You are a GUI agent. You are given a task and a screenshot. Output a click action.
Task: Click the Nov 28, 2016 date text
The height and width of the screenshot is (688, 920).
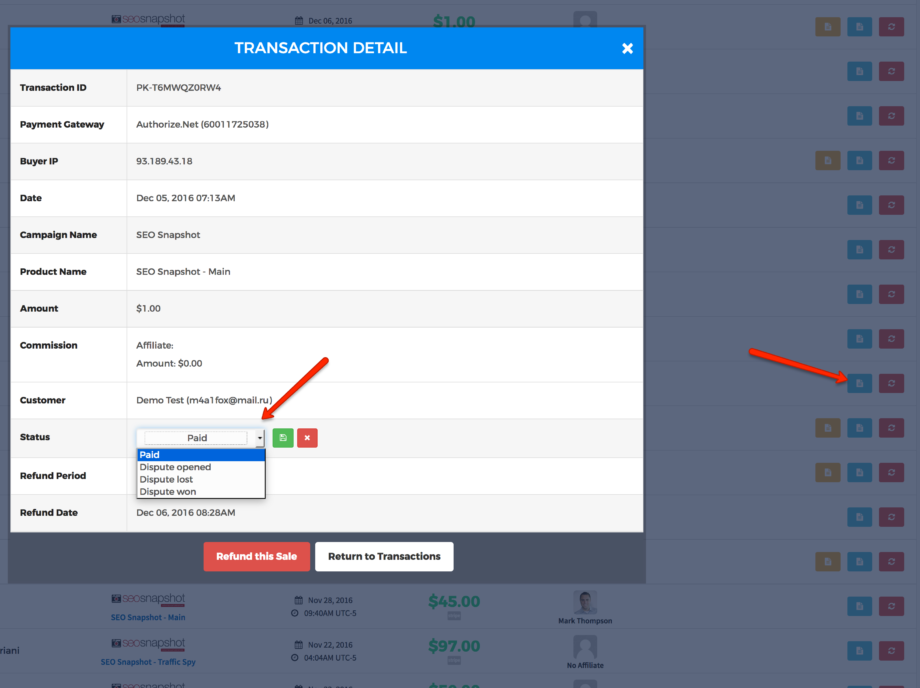coord(330,600)
